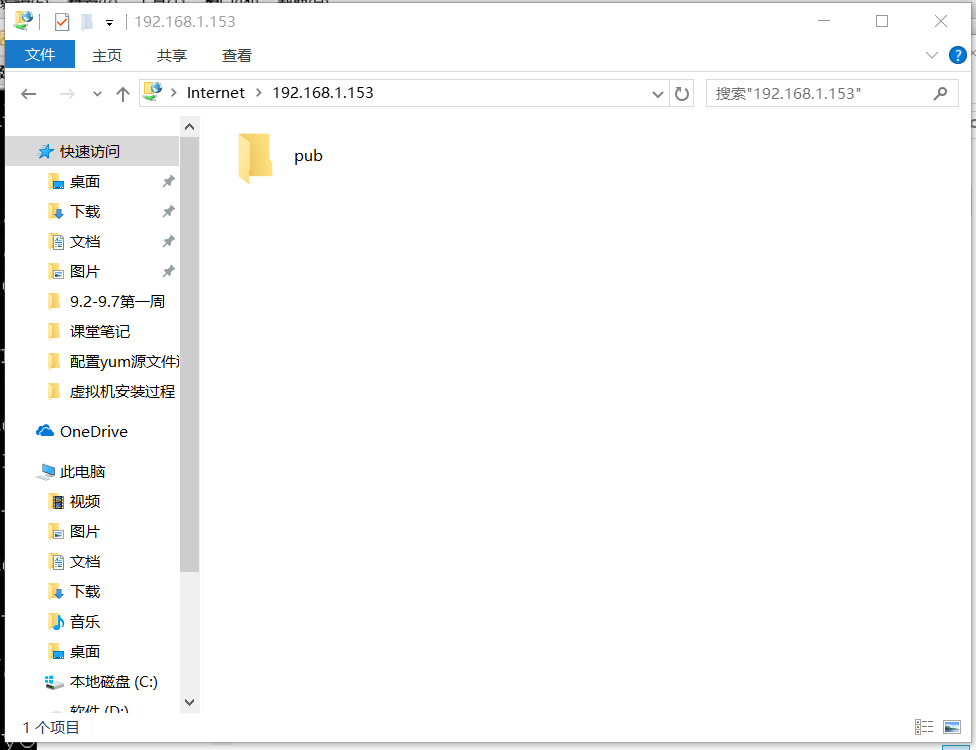976x750 pixels.
Task: Click the navigation pane scrollbar thumb
Action: tap(190, 354)
